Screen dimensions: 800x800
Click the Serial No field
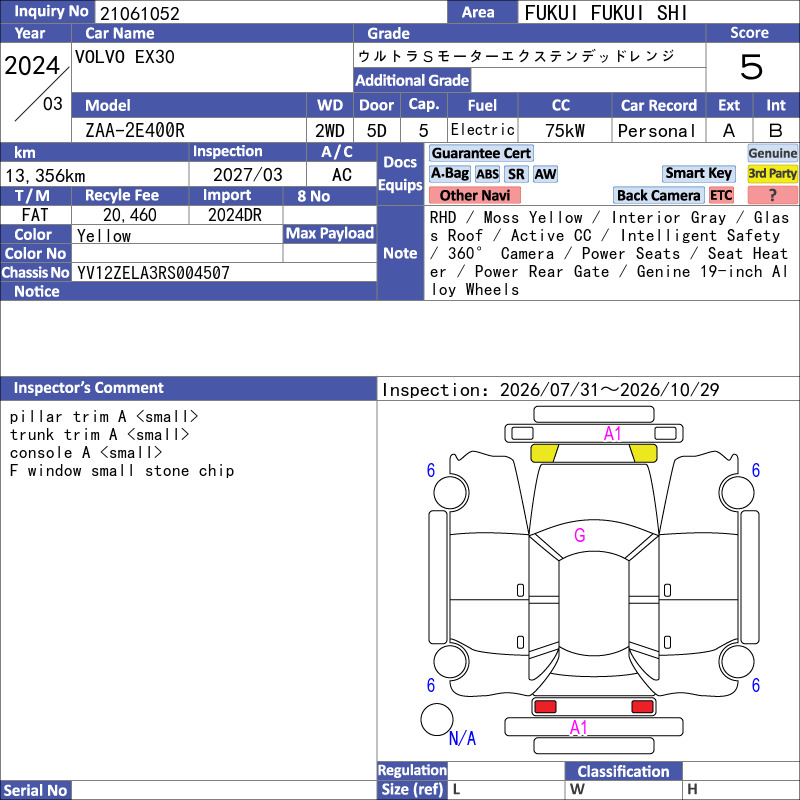pos(224,790)
